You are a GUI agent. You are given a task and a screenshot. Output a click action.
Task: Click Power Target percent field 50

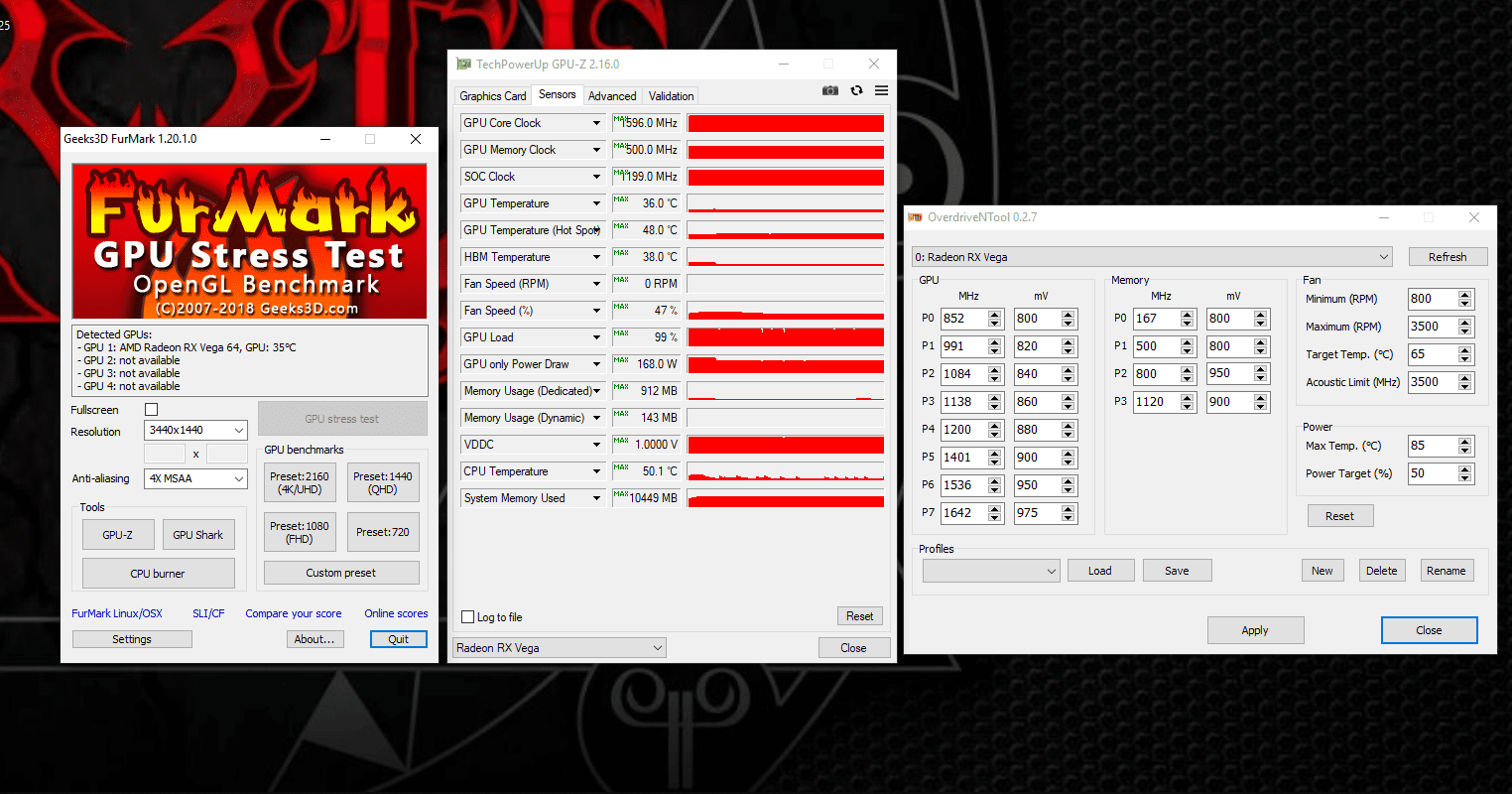1433,473
